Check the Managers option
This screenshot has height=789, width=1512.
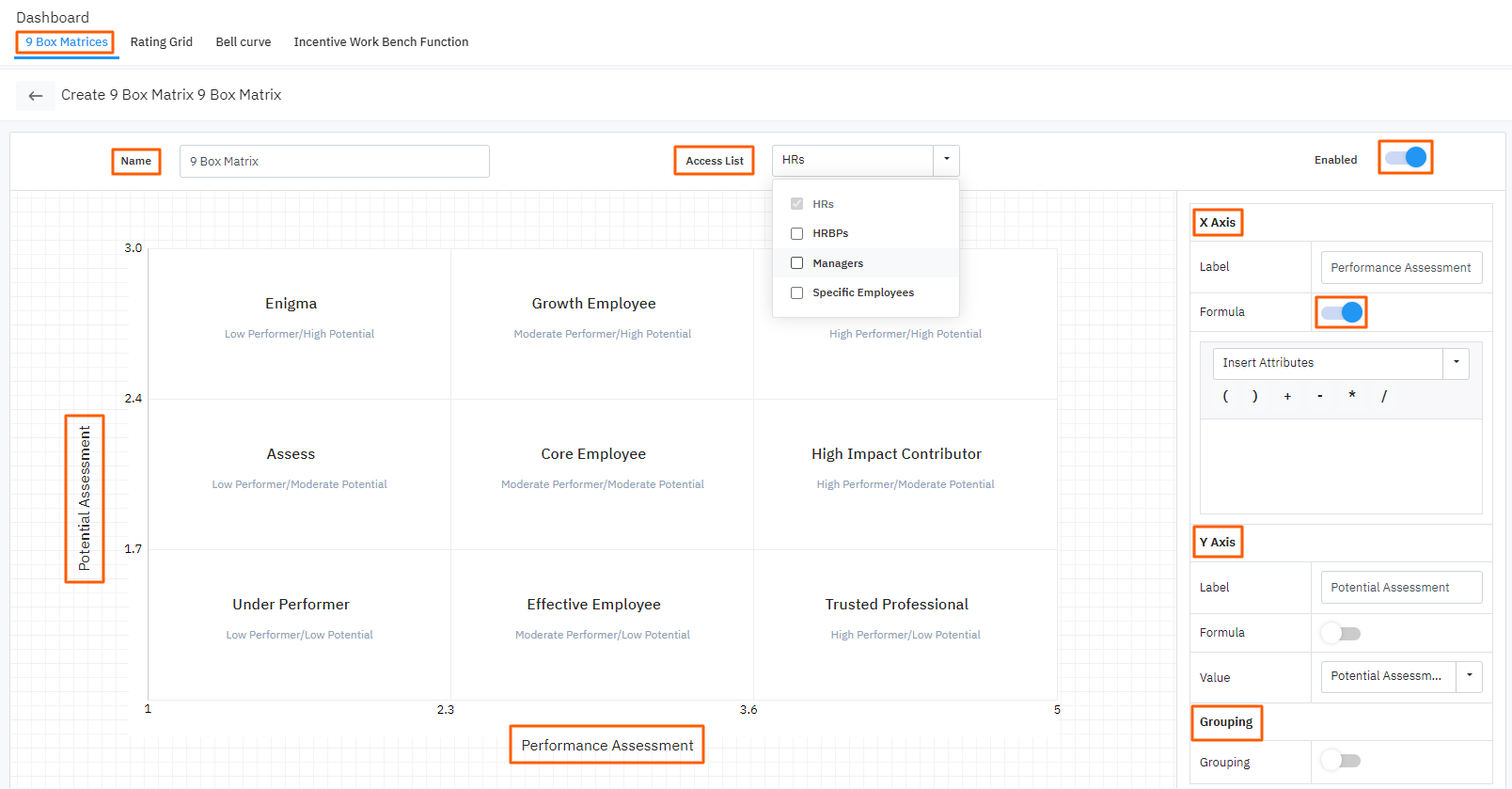coord(797,263)
